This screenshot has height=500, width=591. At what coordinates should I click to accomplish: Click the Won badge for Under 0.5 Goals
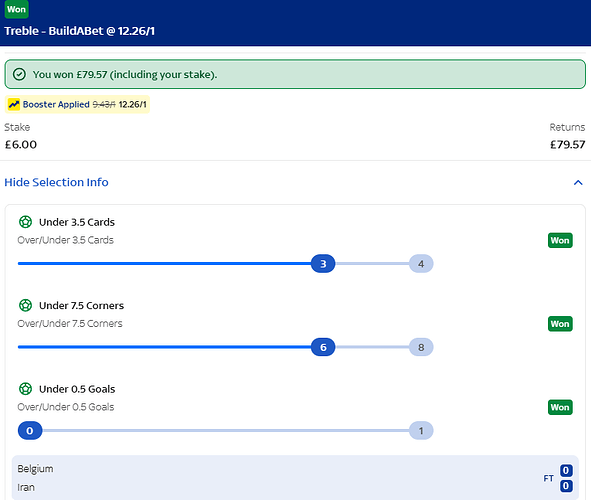560,407
